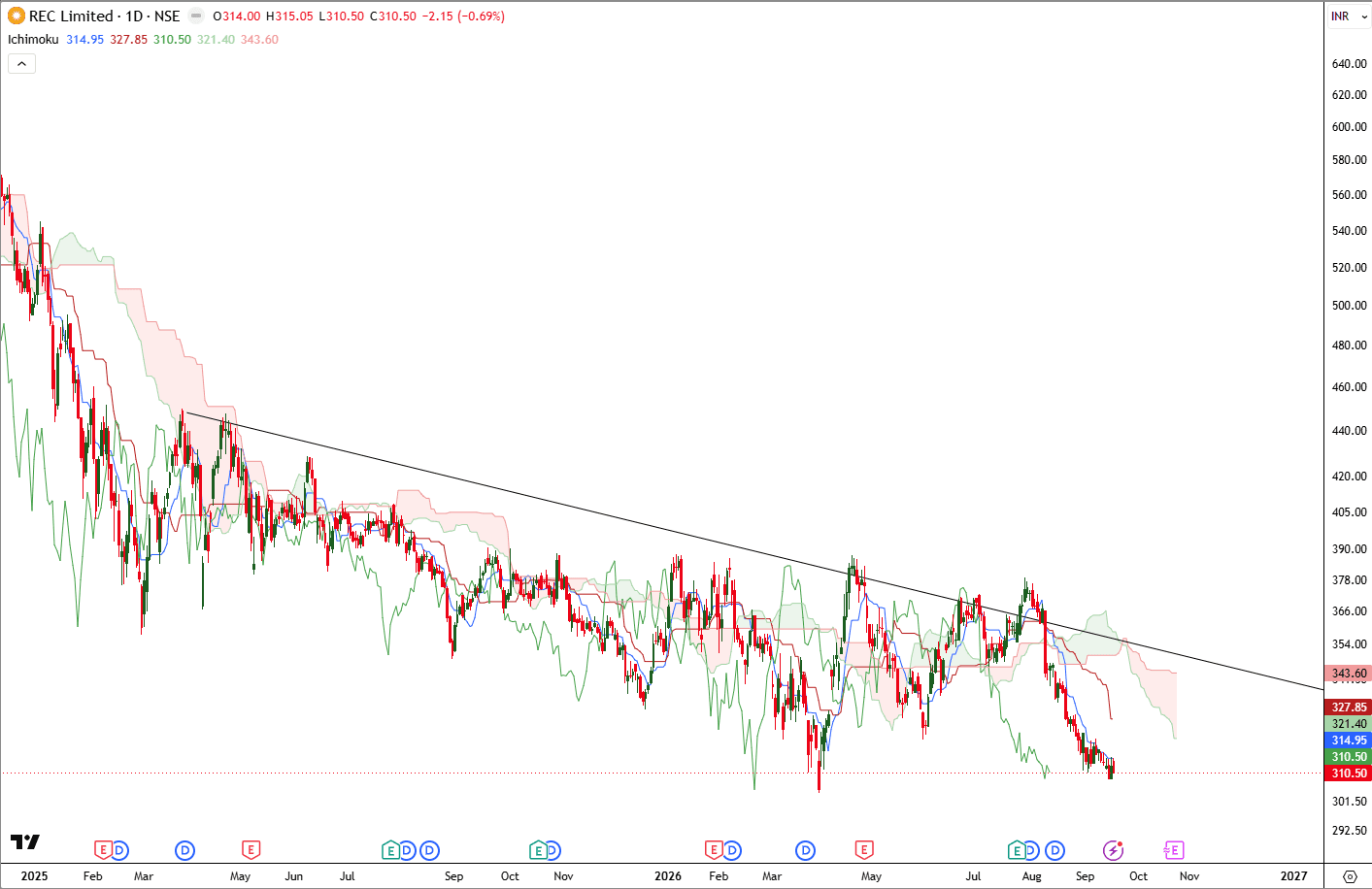1372x889 pixels.
Task: Click the pink 343.60 price scale label
Action: pos(1348,674)
